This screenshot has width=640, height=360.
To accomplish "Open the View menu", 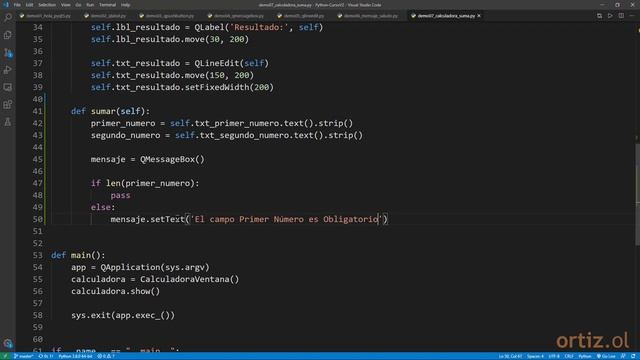I will pyautogui.click(x=65, y=5).
